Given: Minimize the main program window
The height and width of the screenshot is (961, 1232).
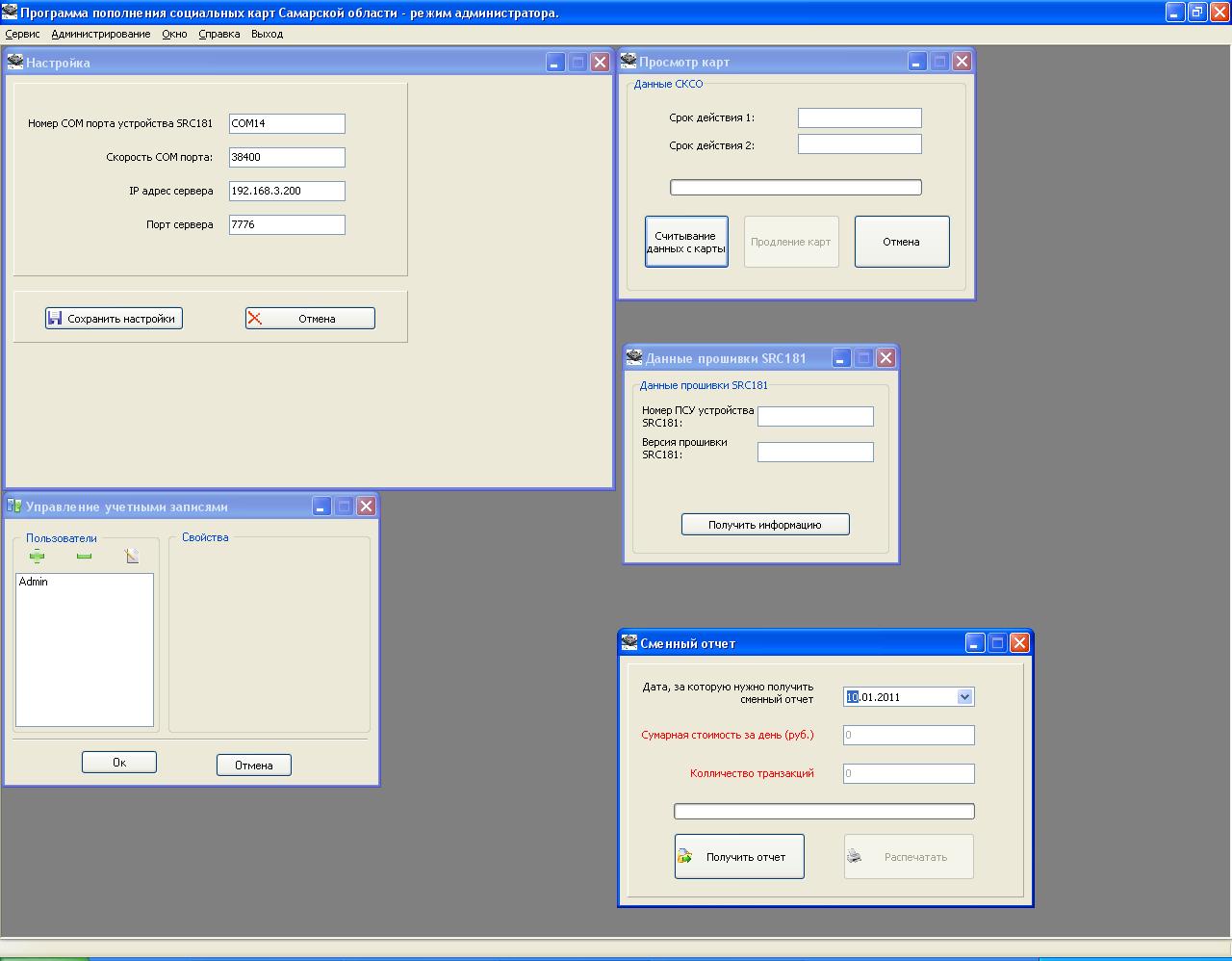Looking at the screenshot, I should click(1175, 12).
